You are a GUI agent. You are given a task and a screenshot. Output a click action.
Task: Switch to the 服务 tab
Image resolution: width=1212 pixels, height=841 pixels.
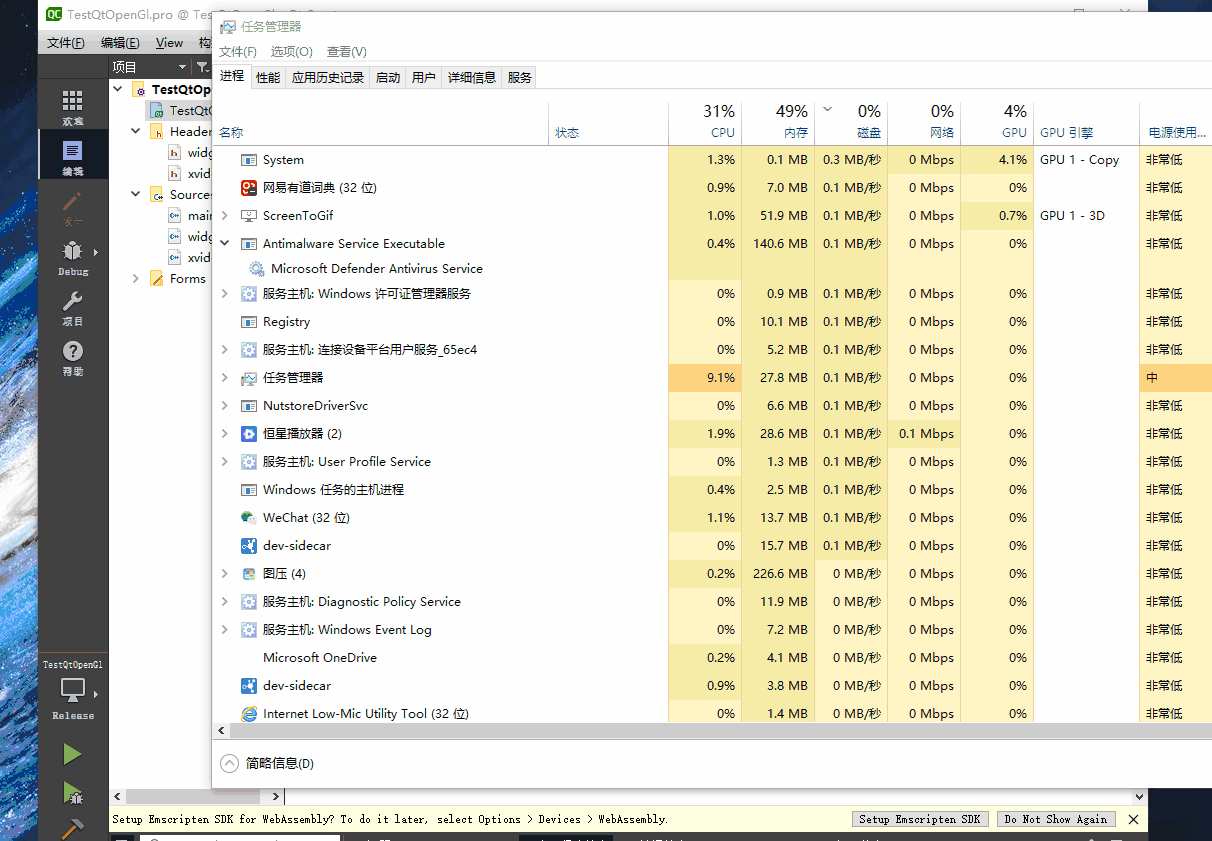coord(520,77)
